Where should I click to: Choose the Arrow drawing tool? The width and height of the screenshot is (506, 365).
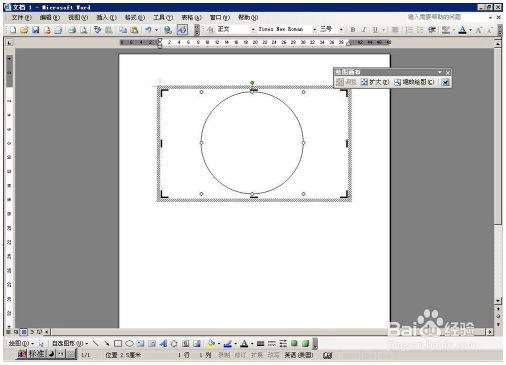107,343
